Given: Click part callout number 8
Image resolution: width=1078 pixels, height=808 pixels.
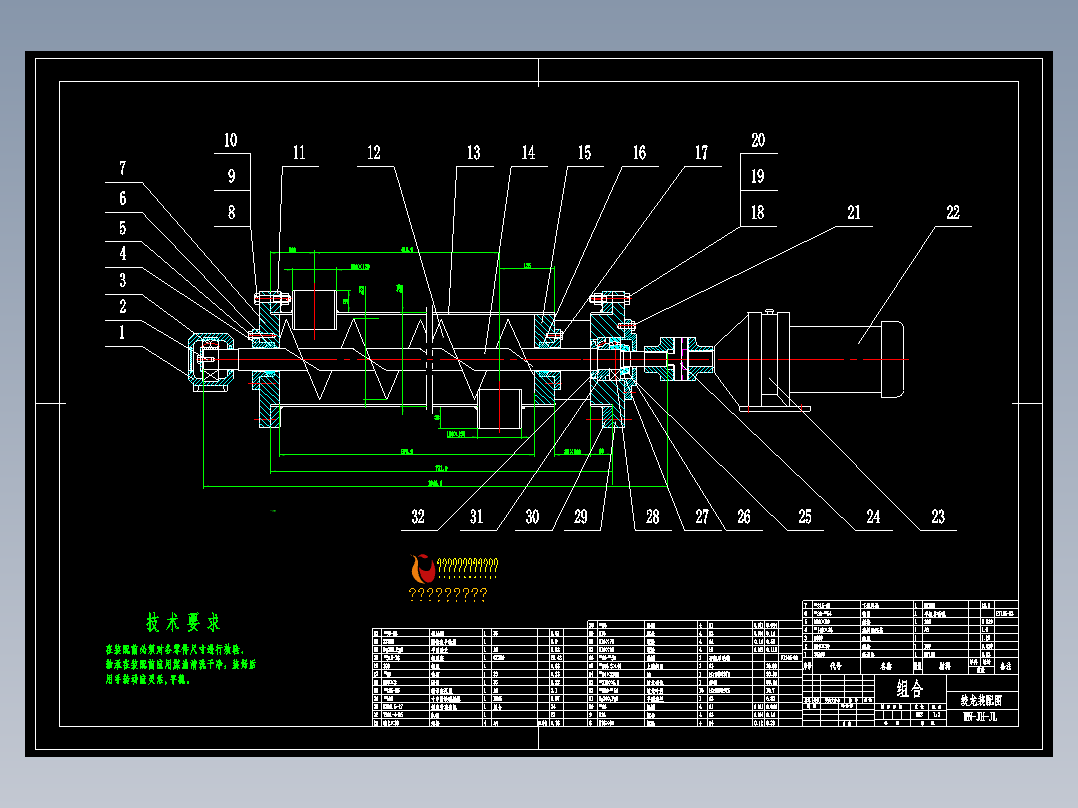Looking at the screenshot, I should (x=232, y=212).
